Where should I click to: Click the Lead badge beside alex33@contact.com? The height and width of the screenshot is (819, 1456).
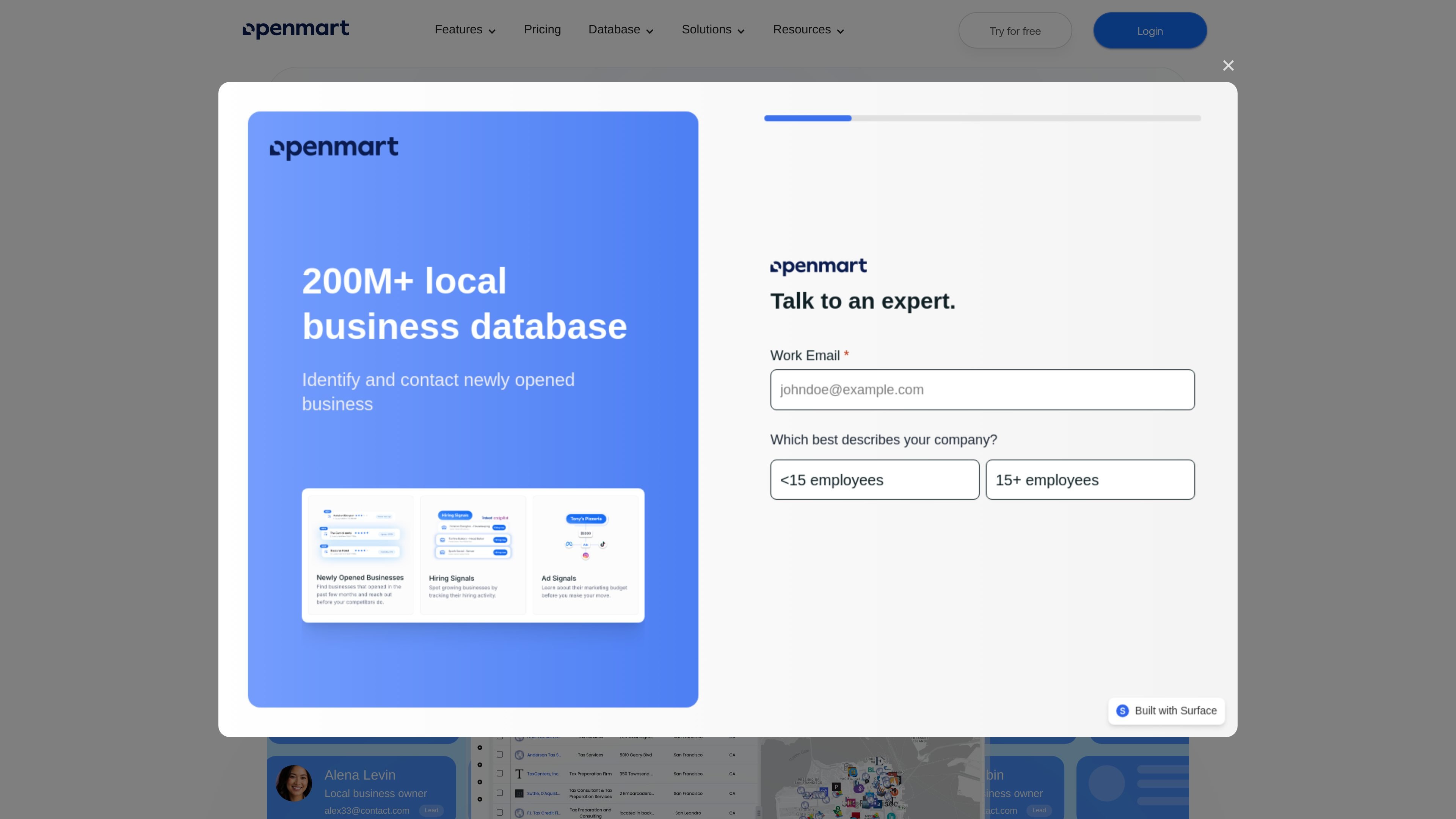pos(431,811)
